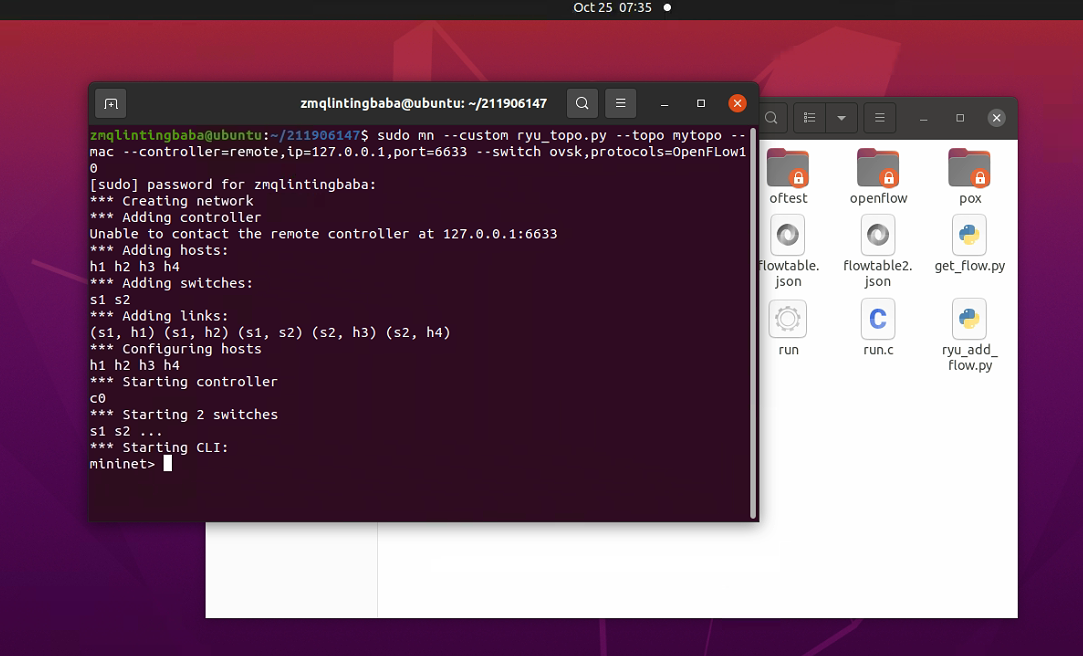
Task: Open Files window hamburger menu
Action: click(x=879, y=118)
